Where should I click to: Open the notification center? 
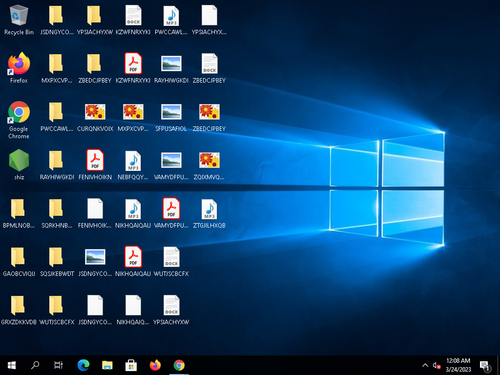click(485, 365)
